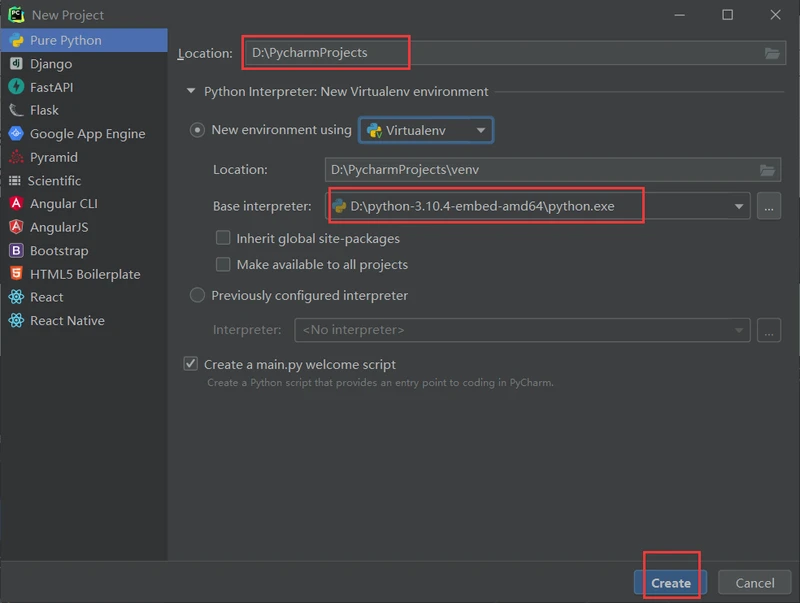
Task: Pick the Flask project type icon
Action: click(x=16, y=110)
